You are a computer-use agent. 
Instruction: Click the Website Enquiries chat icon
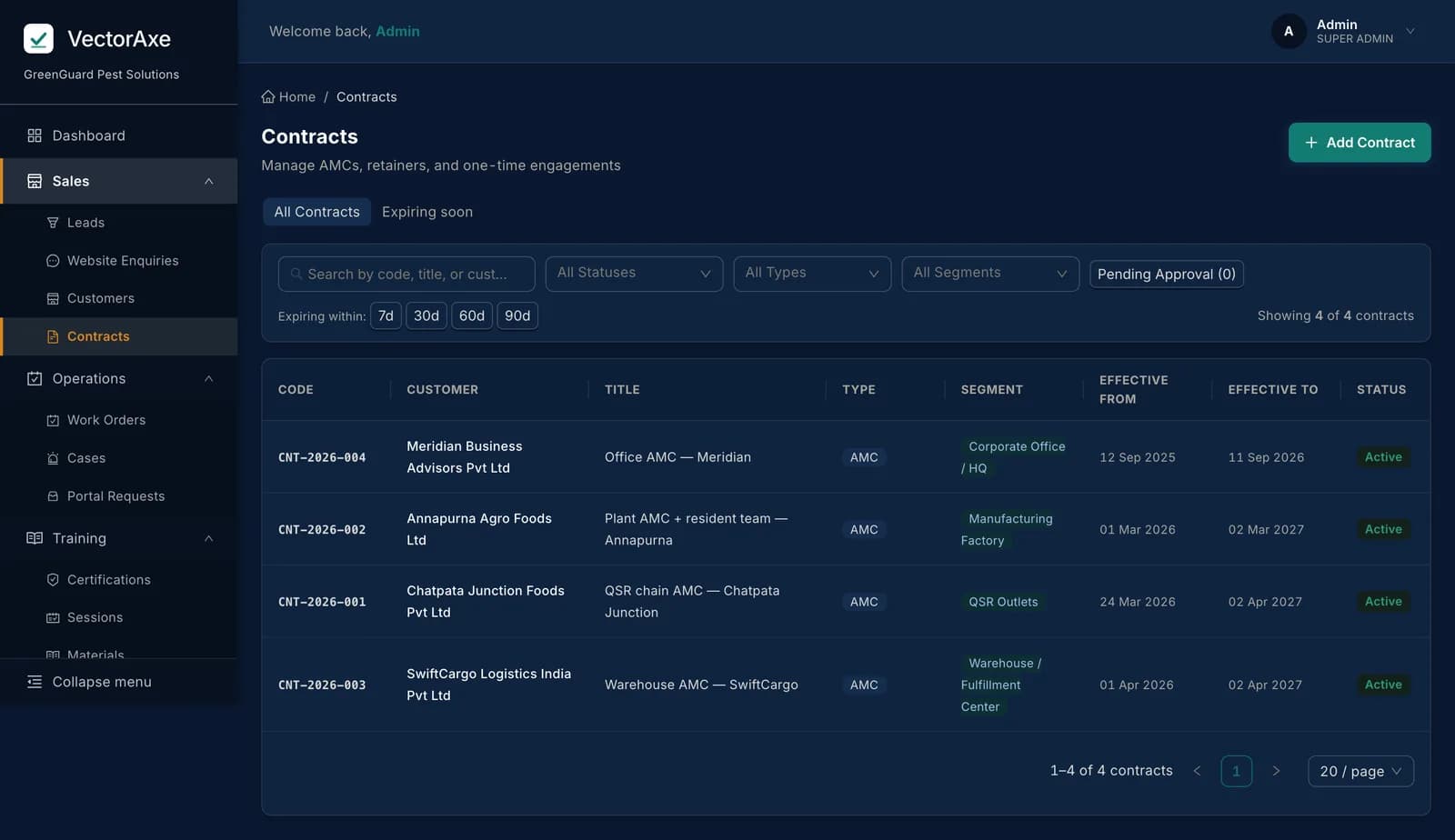(53, 261)
